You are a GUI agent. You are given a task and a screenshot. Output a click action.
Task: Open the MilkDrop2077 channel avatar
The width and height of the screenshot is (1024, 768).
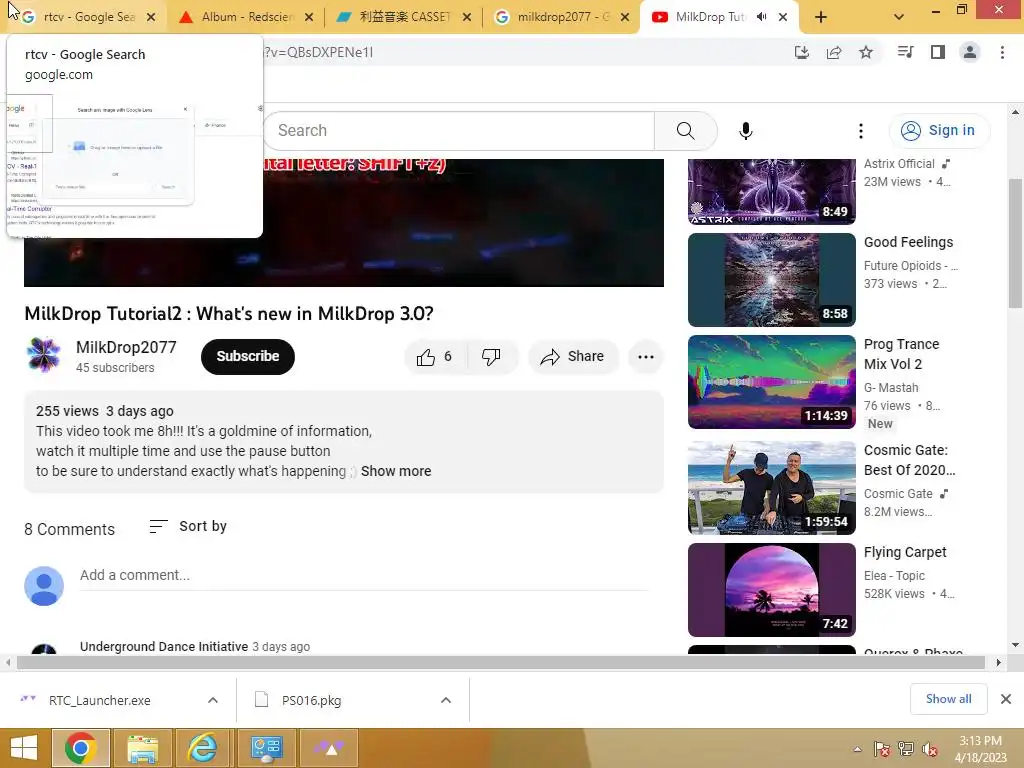(x=44, y=355)
